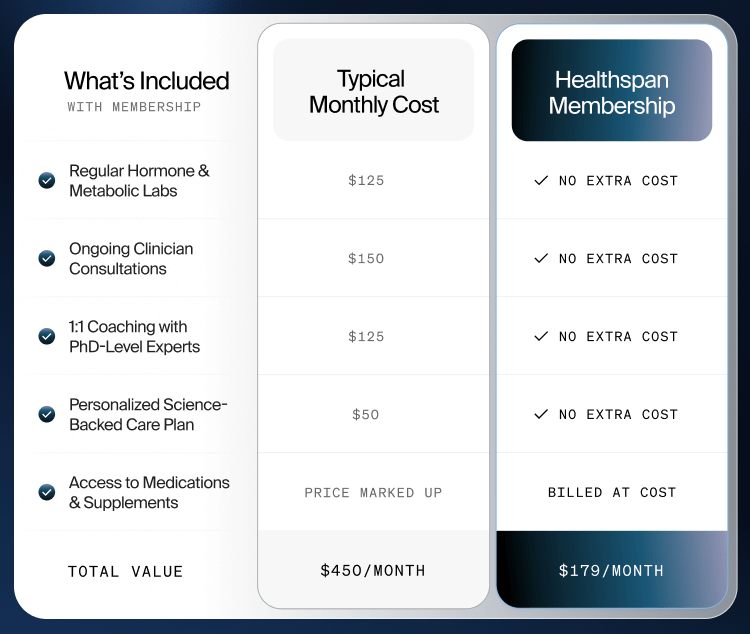Click the $179/MONTH membership price
The height and width of the screenshot is (634, 750).
click(x=611, y=571)
